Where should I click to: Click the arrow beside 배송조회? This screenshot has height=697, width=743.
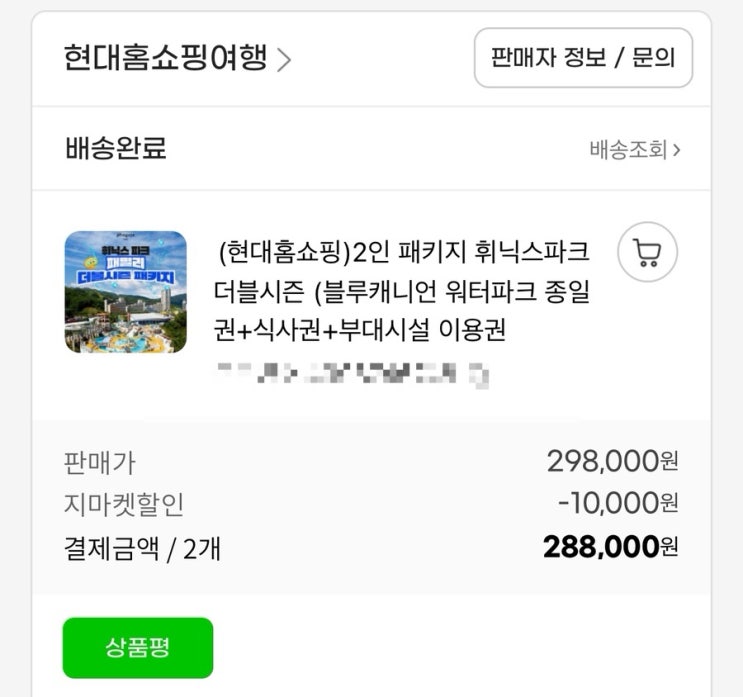(x=677, y=151)
